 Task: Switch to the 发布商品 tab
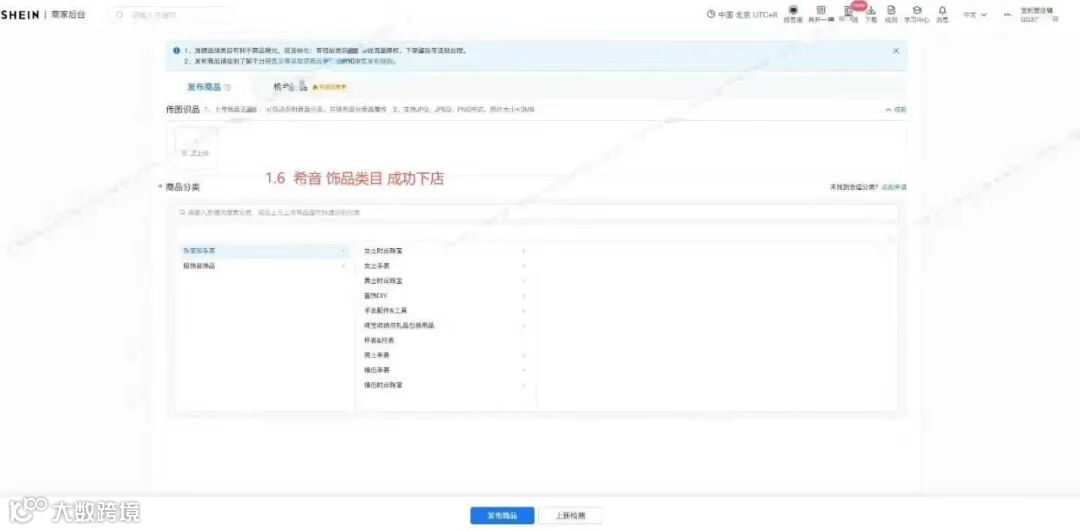[204, 87]
